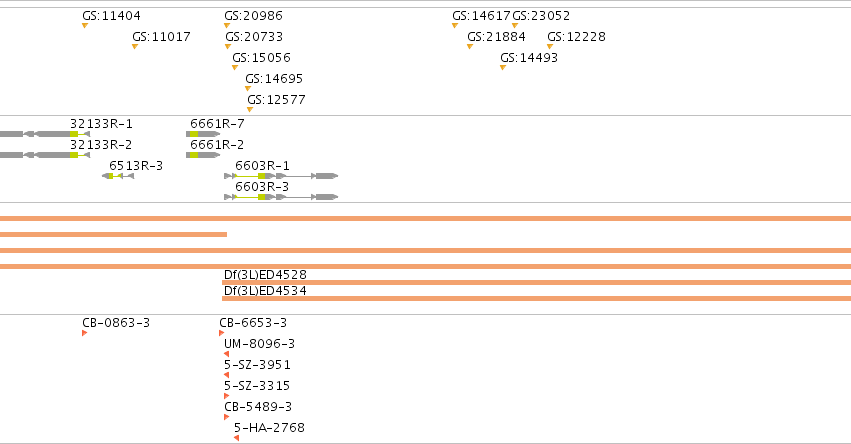Click the GS:14695 orange triangle marker
Viewport: 851px width, 444px height.
[x=248, y=88]
